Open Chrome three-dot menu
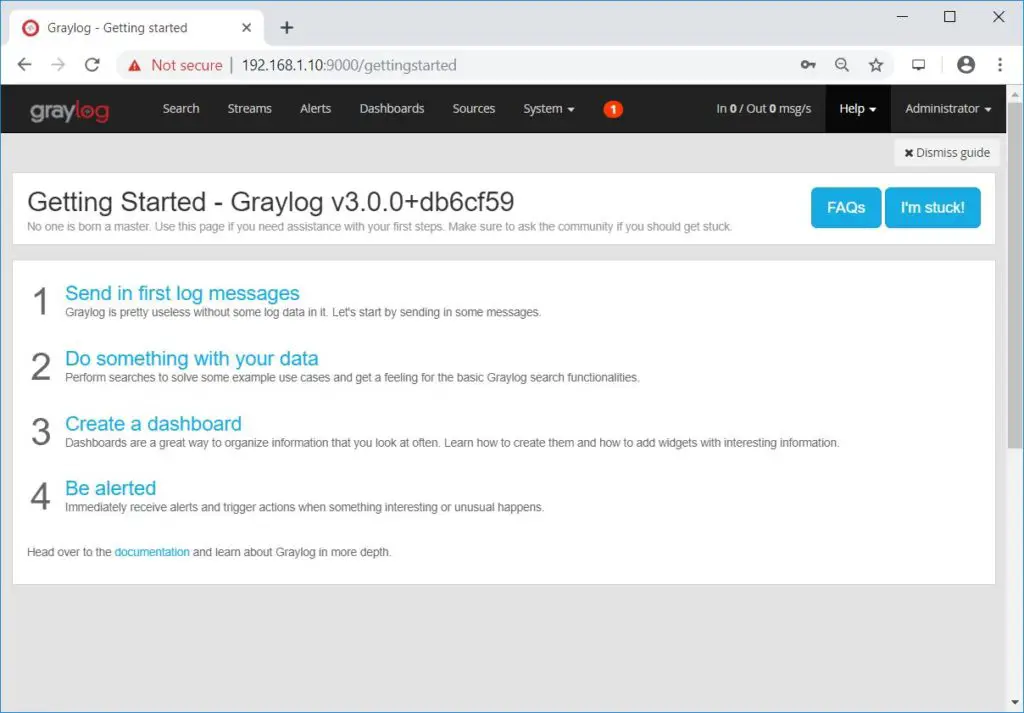Screen dimensions: 1024x713 pyautogui.click(x=1000, y=65)
